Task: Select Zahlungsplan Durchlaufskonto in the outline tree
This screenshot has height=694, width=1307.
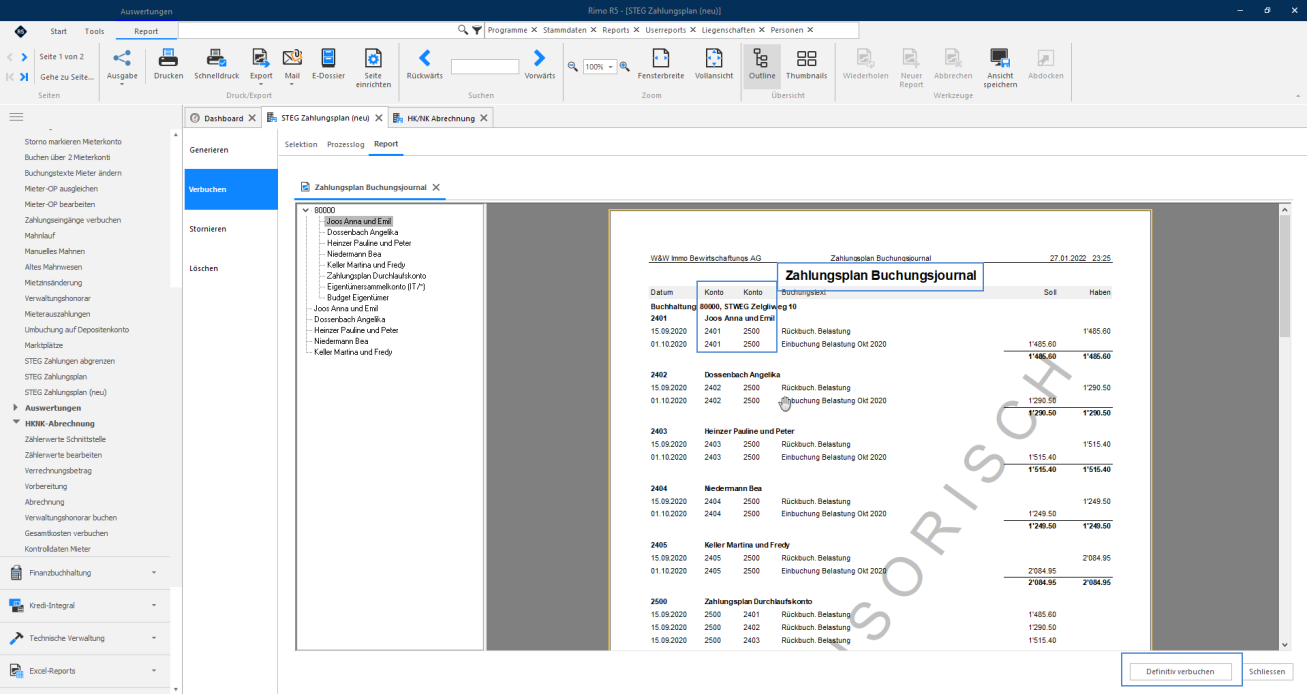Action: point(376,276)
